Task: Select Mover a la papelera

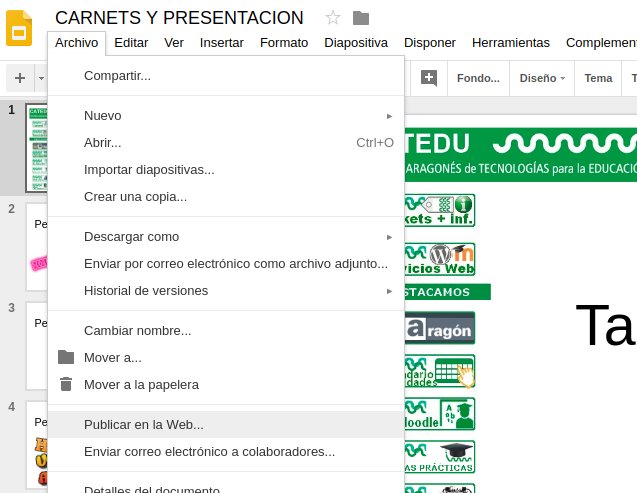Action: point(226,385)
